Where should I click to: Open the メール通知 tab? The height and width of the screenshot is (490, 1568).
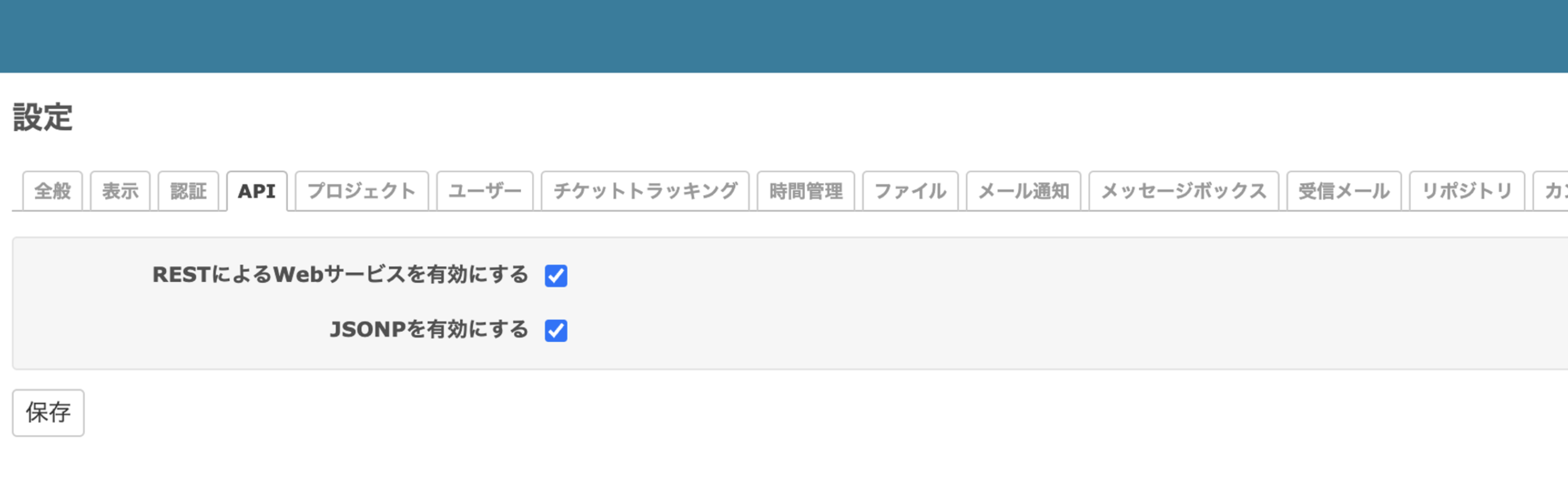[1023, 192]
